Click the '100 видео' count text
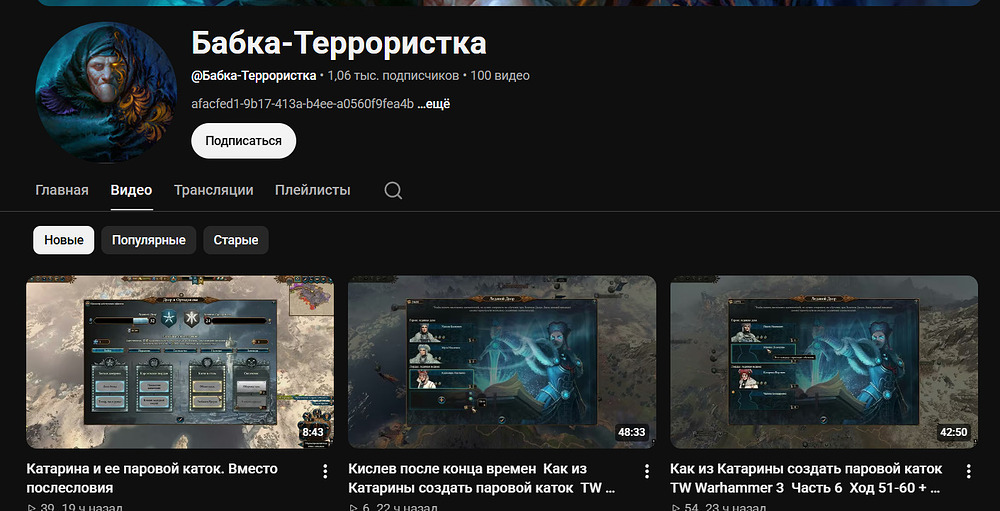Viewport: 1000px width, 511px height. click(x=500, y=76)
